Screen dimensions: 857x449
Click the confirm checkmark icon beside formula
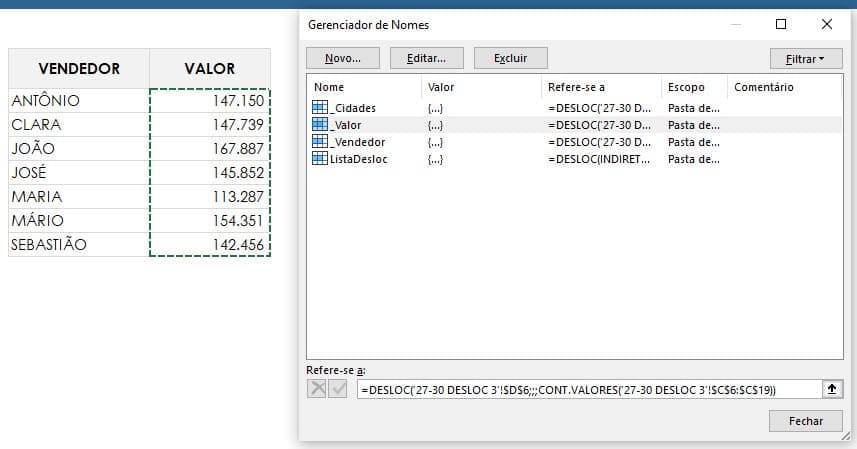339,389
